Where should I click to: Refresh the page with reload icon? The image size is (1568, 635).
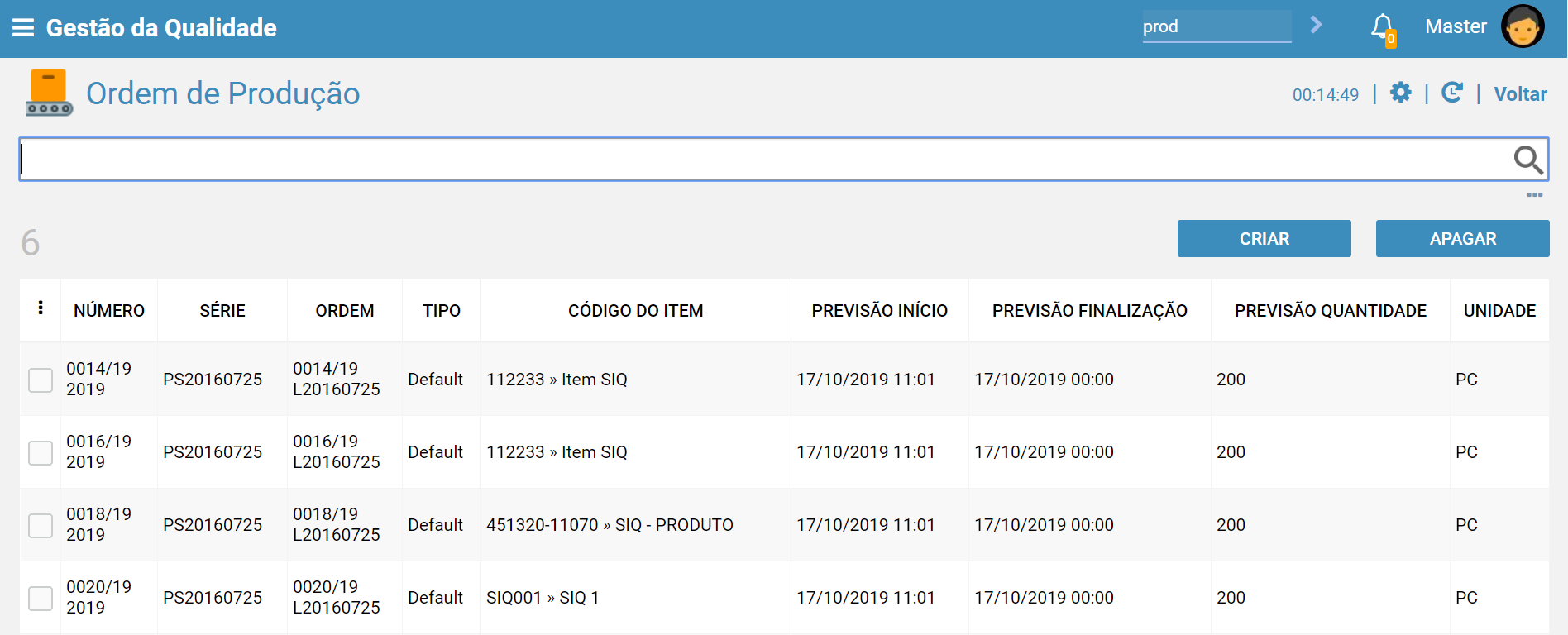1452,93
